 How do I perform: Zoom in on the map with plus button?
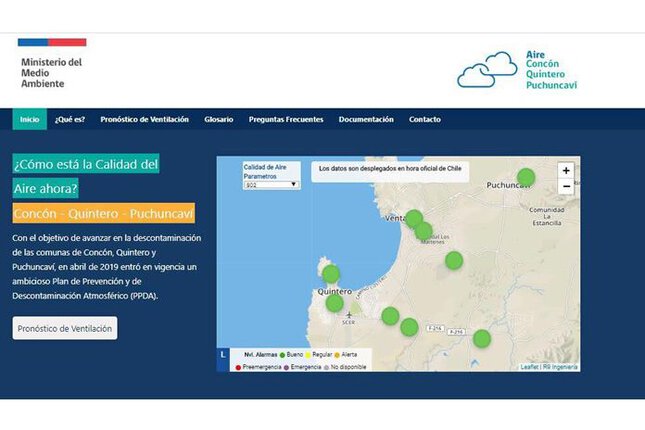tap(566, 170)
